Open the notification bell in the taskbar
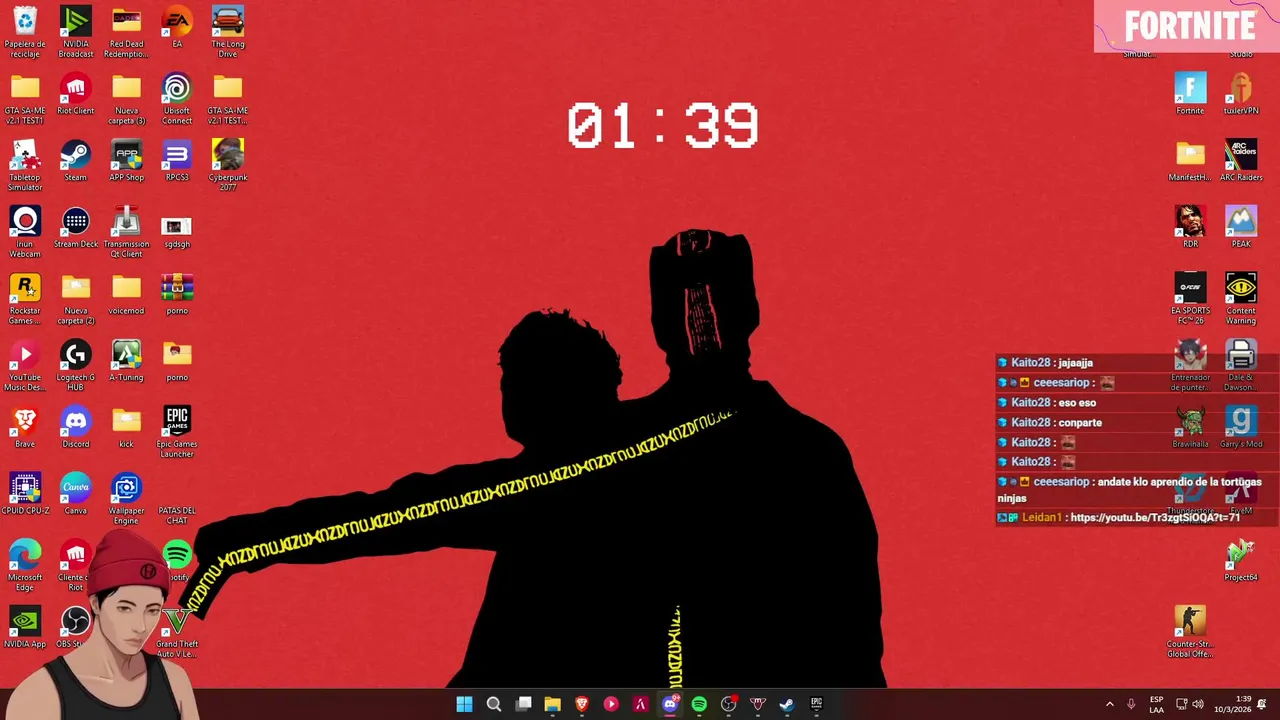The image size is (1280, 720). pyautogui.click(x=1262, y=704)
